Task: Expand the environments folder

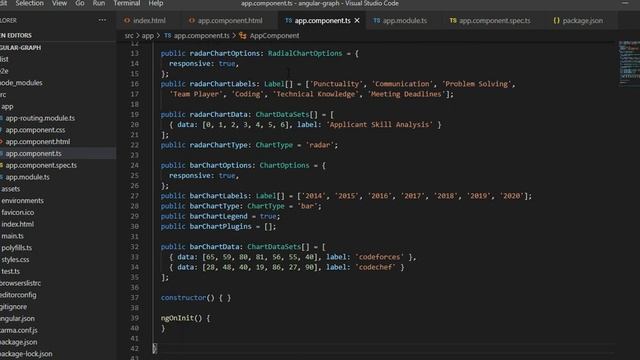Action: 22,201
